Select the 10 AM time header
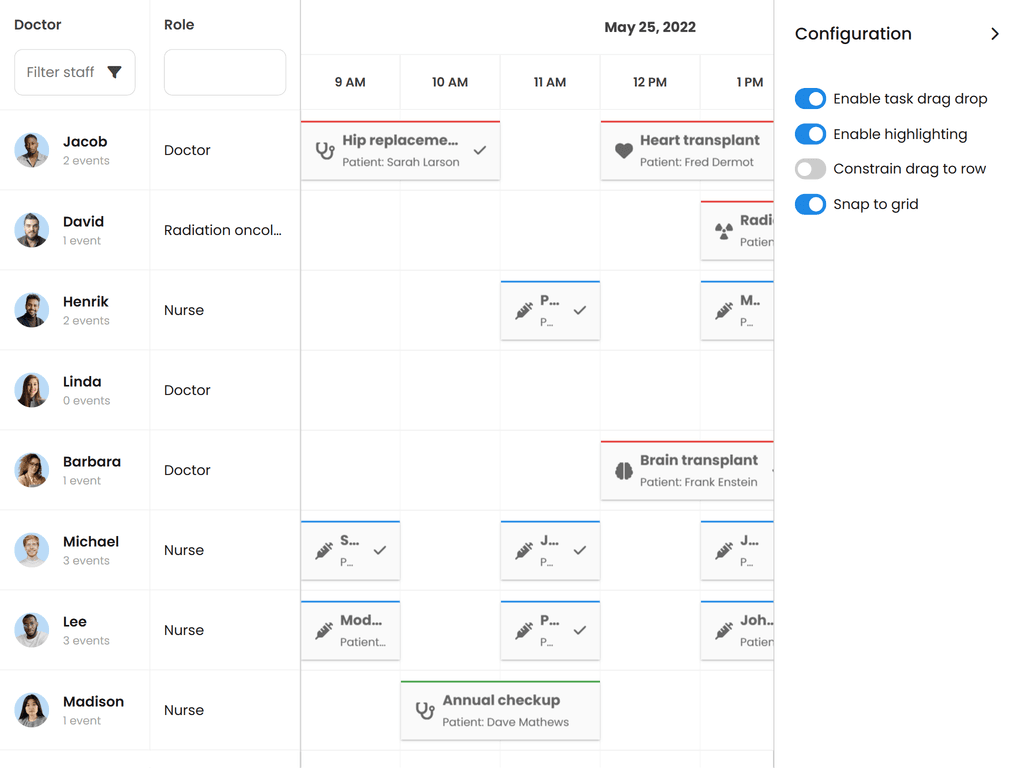This screenshot has height=768, width=1024. 450,82
